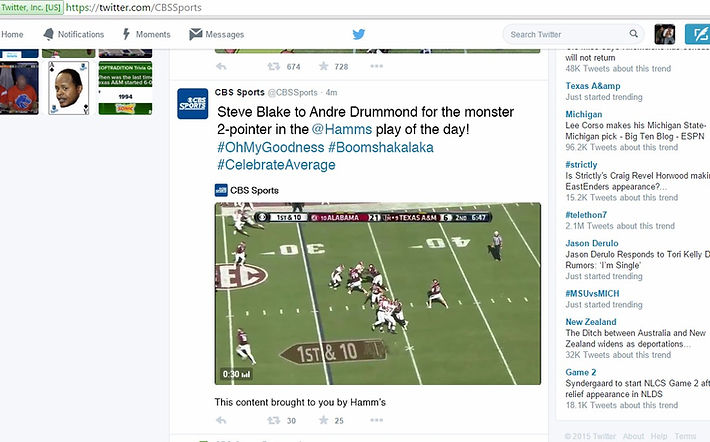710x442 pixels.
Task: Like the tweet showing 728 stars
Action: click(323, 67)
